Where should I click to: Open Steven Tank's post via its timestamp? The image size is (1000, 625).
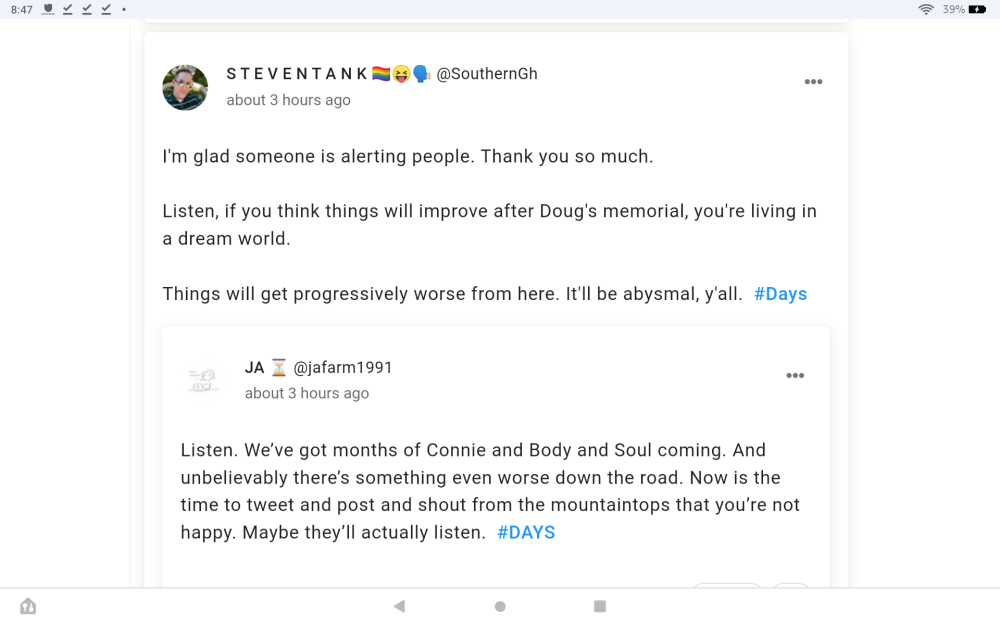click(x=288, y=99)
